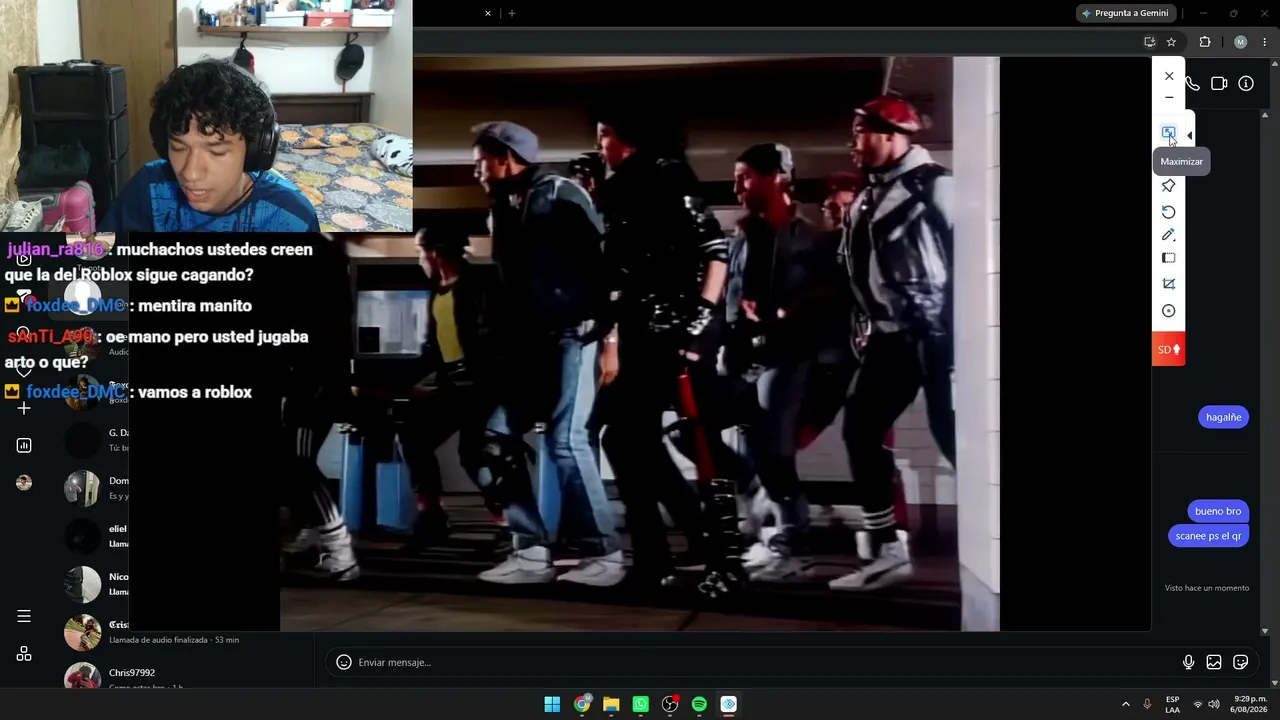Select the "hagalñe" message bubble

(x=1223, y=417)
